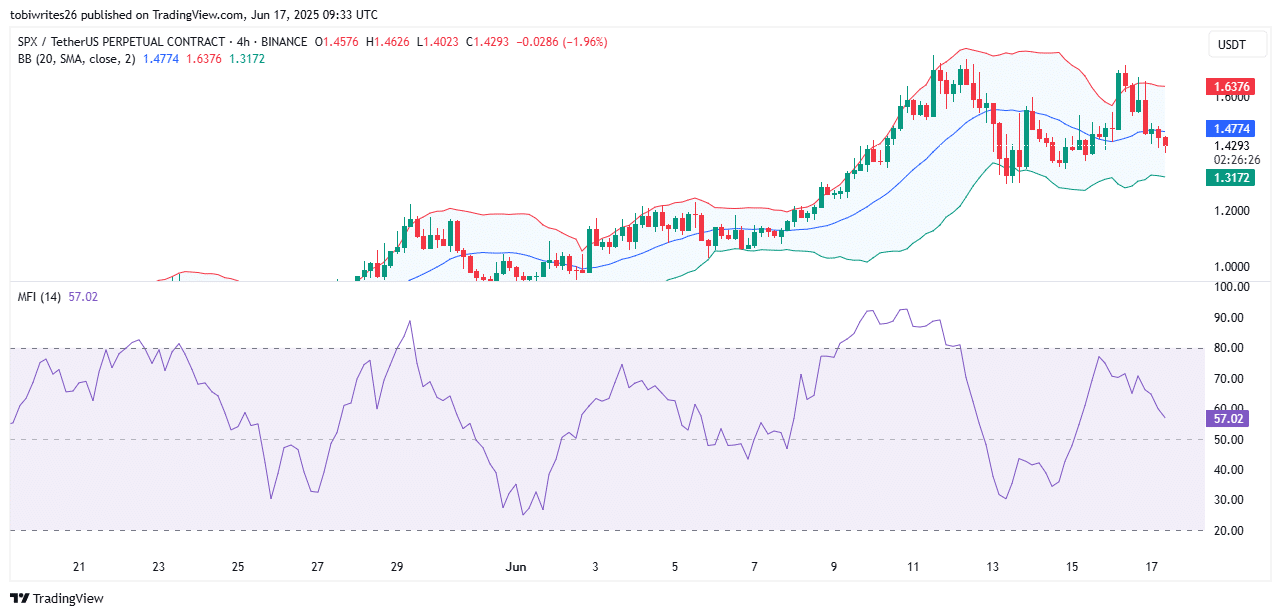
Task: Select the SPX / TetherUS PERPETUAL CONTRACT title
Action: [160, 42]
